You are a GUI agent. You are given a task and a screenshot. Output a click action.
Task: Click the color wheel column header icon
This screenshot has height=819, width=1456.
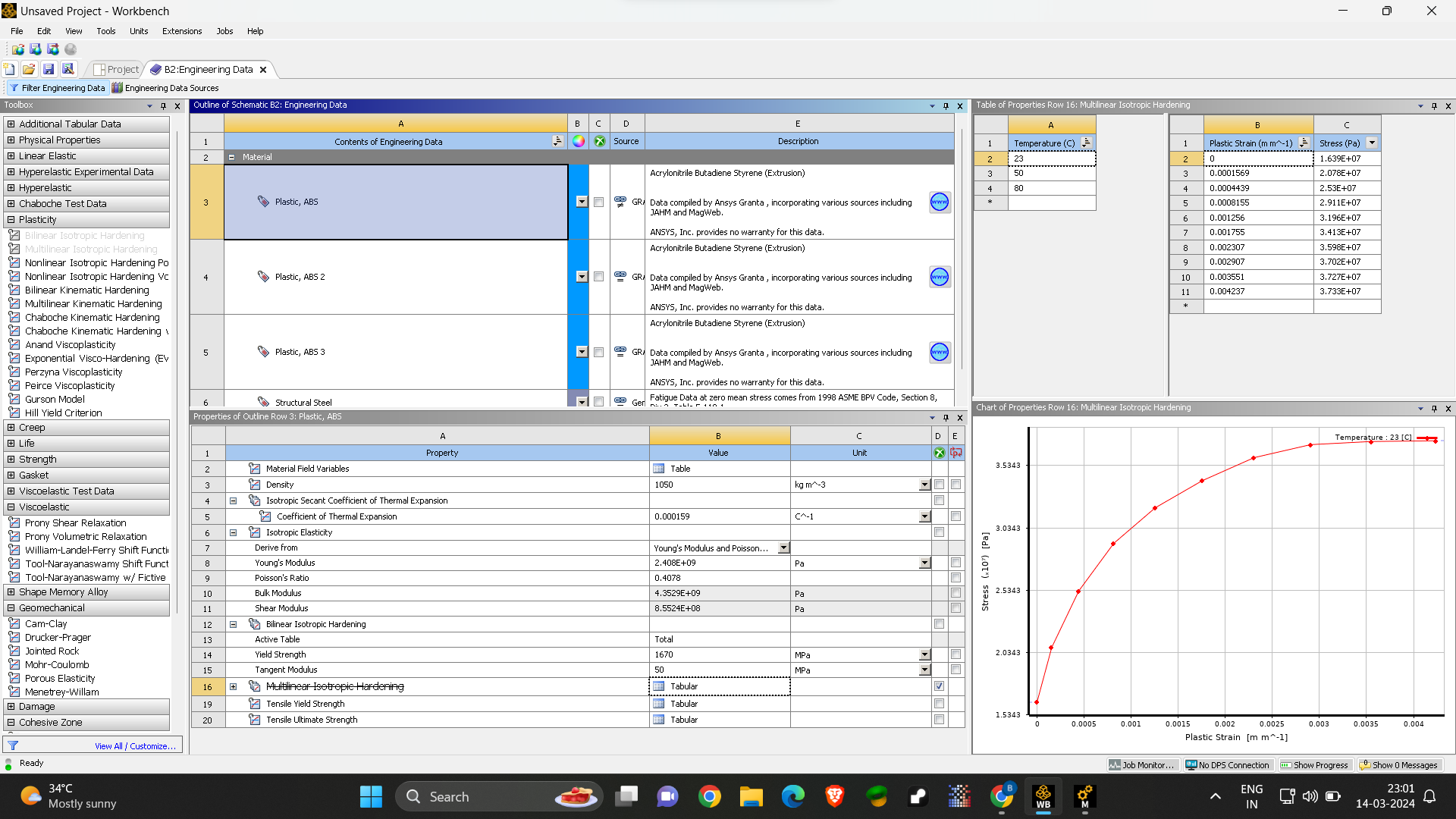click(579, 141)
